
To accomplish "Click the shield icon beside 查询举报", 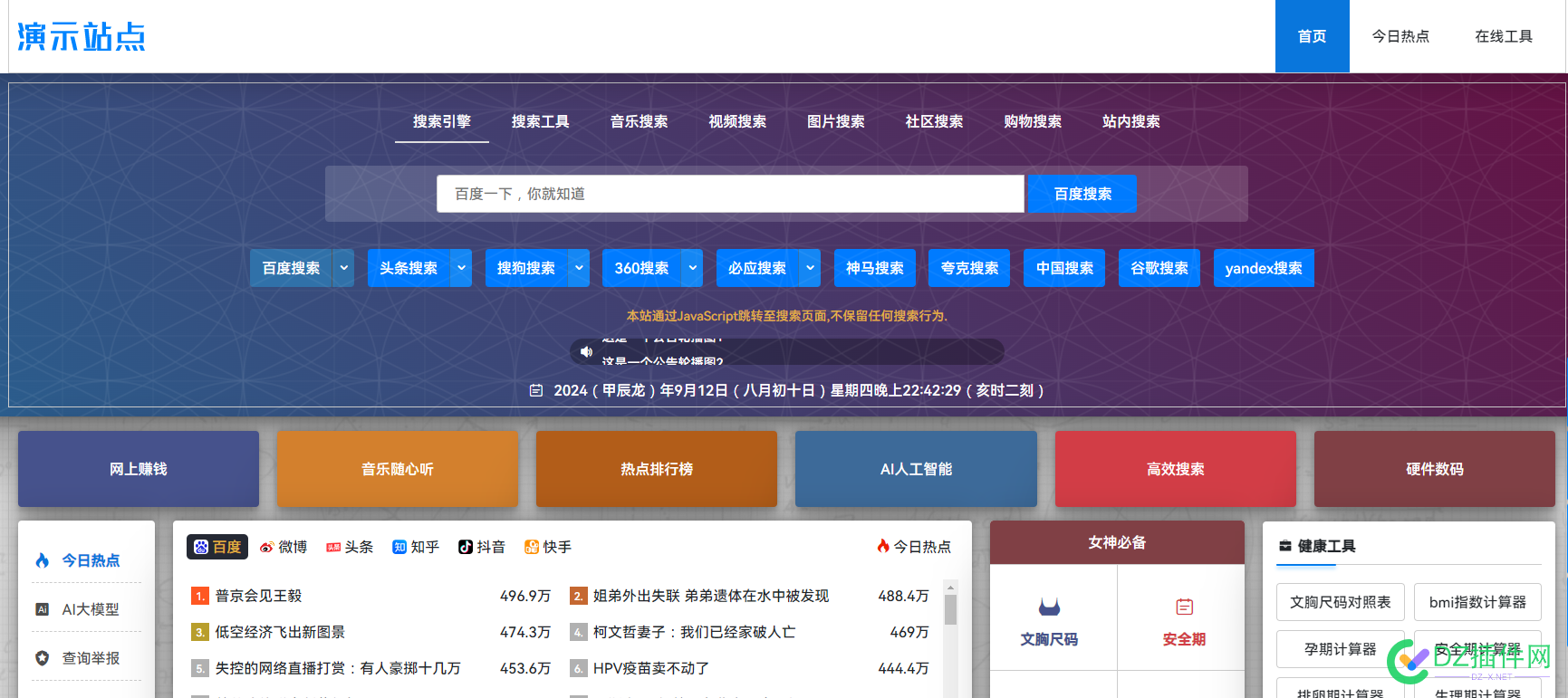I will 42,658.
